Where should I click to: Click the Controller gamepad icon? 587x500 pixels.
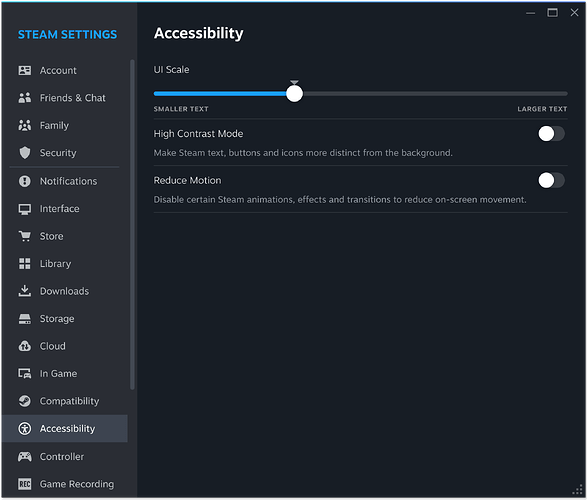pos(25,457)
